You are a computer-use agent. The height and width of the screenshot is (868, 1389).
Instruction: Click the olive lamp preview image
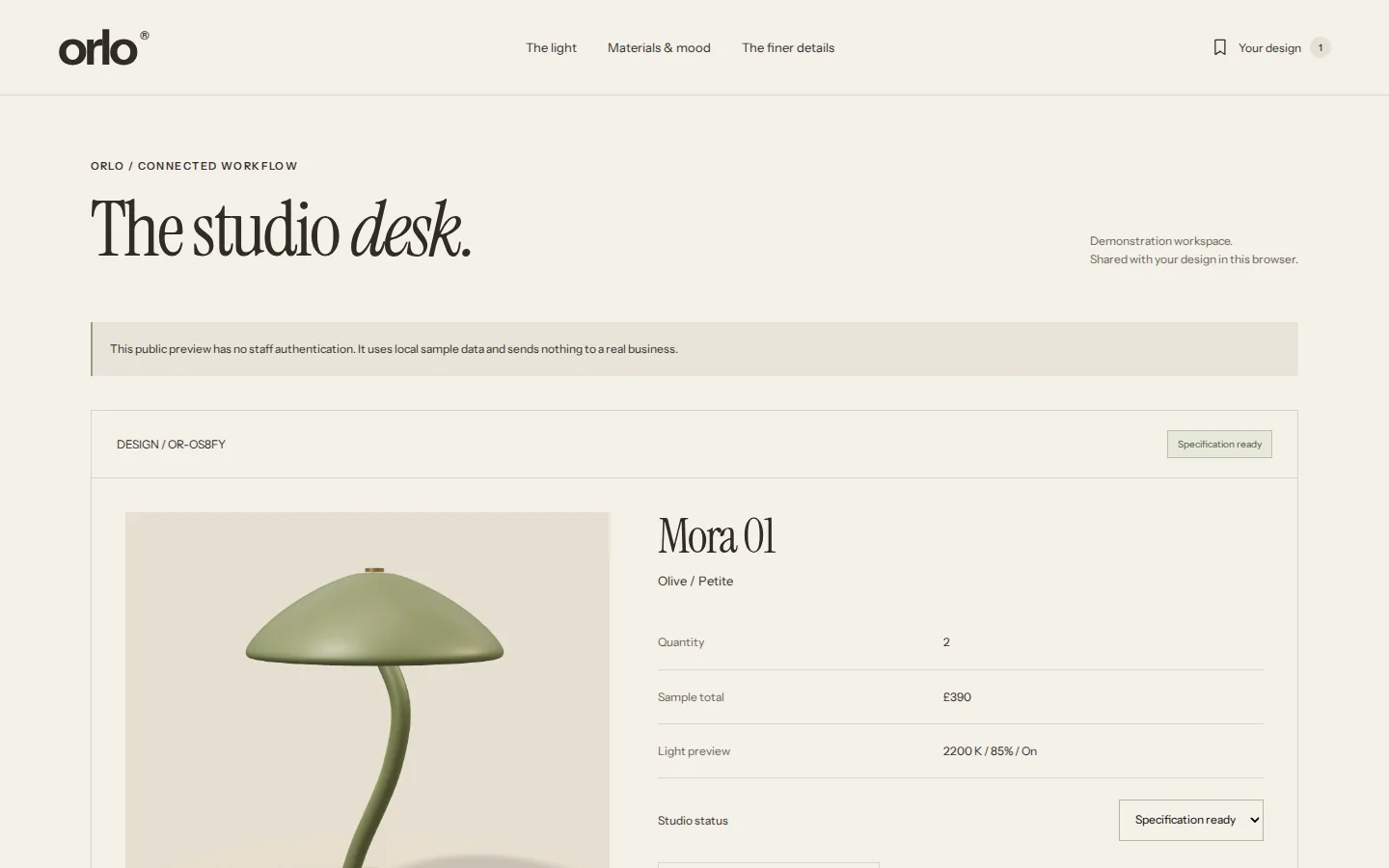pyautogui.click(x=368, y=690)
